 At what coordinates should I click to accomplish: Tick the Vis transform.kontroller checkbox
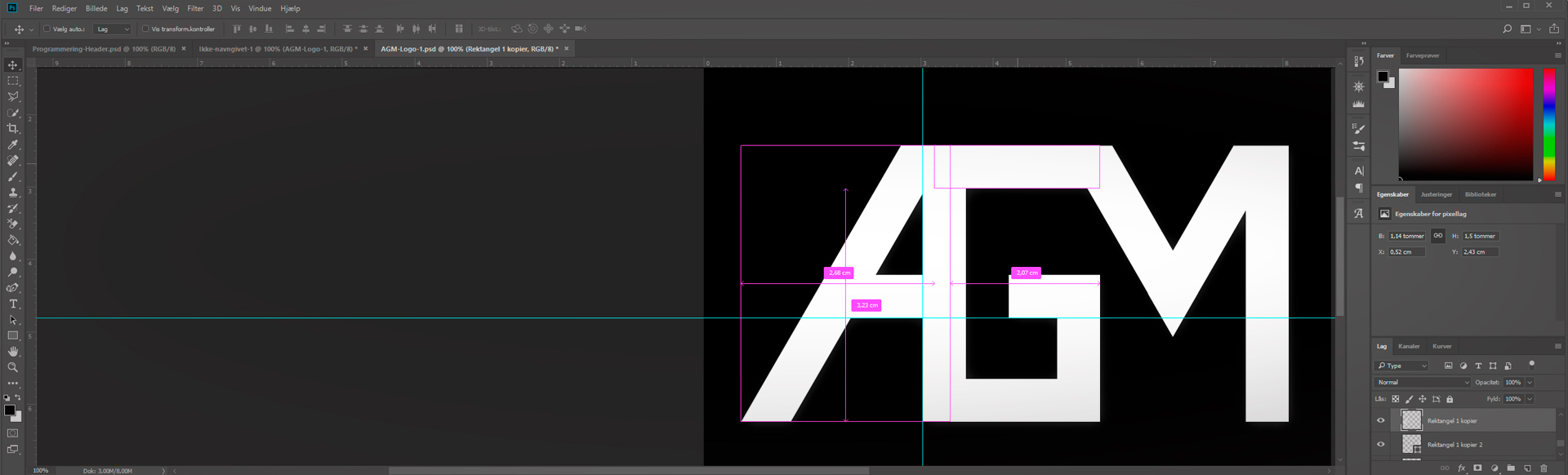click(x=145, y=29)
